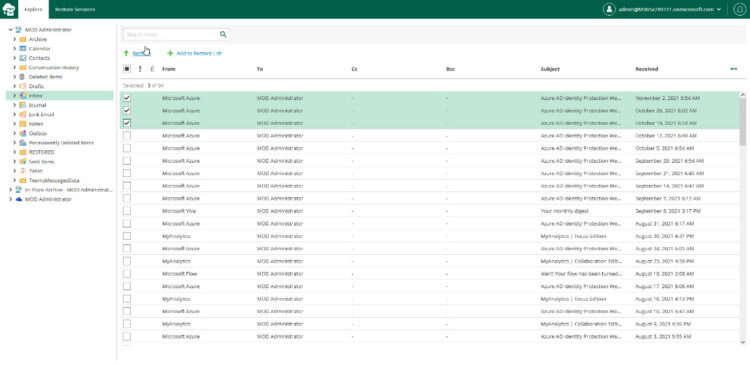Click the Journal folder icon

[x=22, y=105]
